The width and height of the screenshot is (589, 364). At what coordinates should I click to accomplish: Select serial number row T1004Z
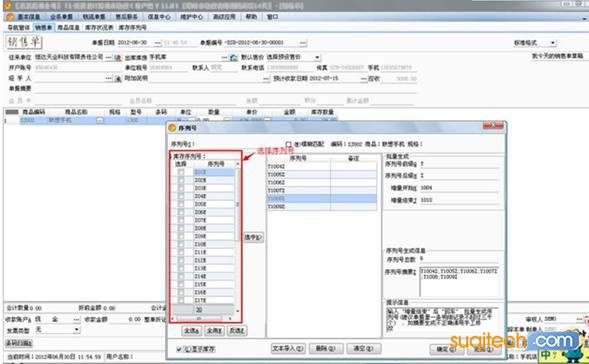[322, 166]
